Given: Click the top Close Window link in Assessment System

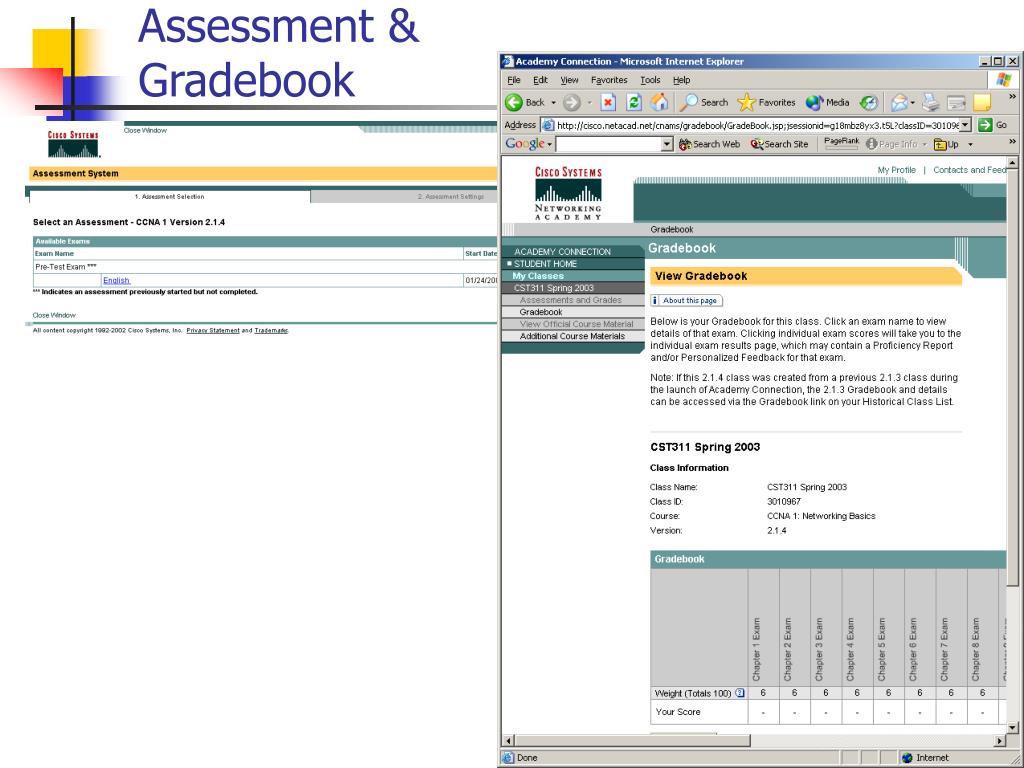Looking at the screenshot, I should pos(145,131).
